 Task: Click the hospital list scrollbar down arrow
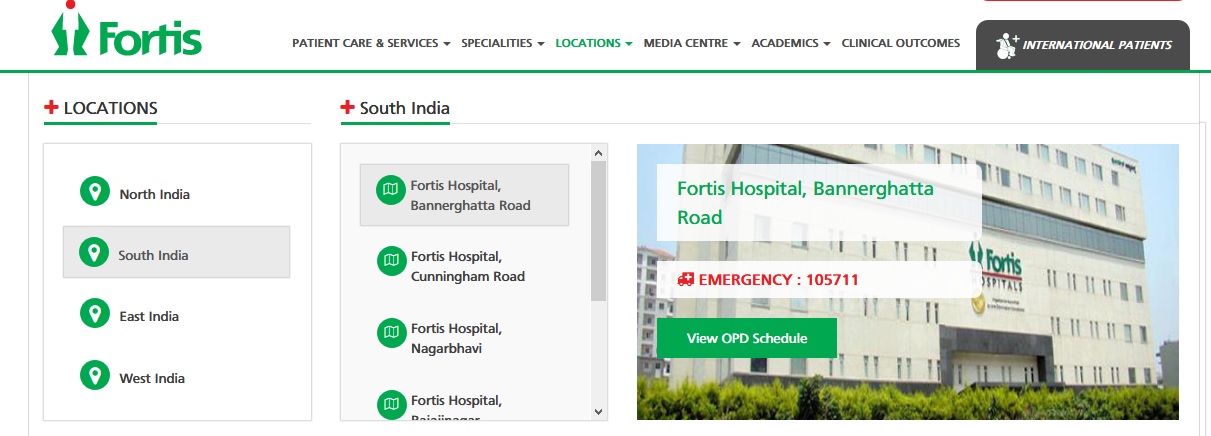click(x=599, y=411)
